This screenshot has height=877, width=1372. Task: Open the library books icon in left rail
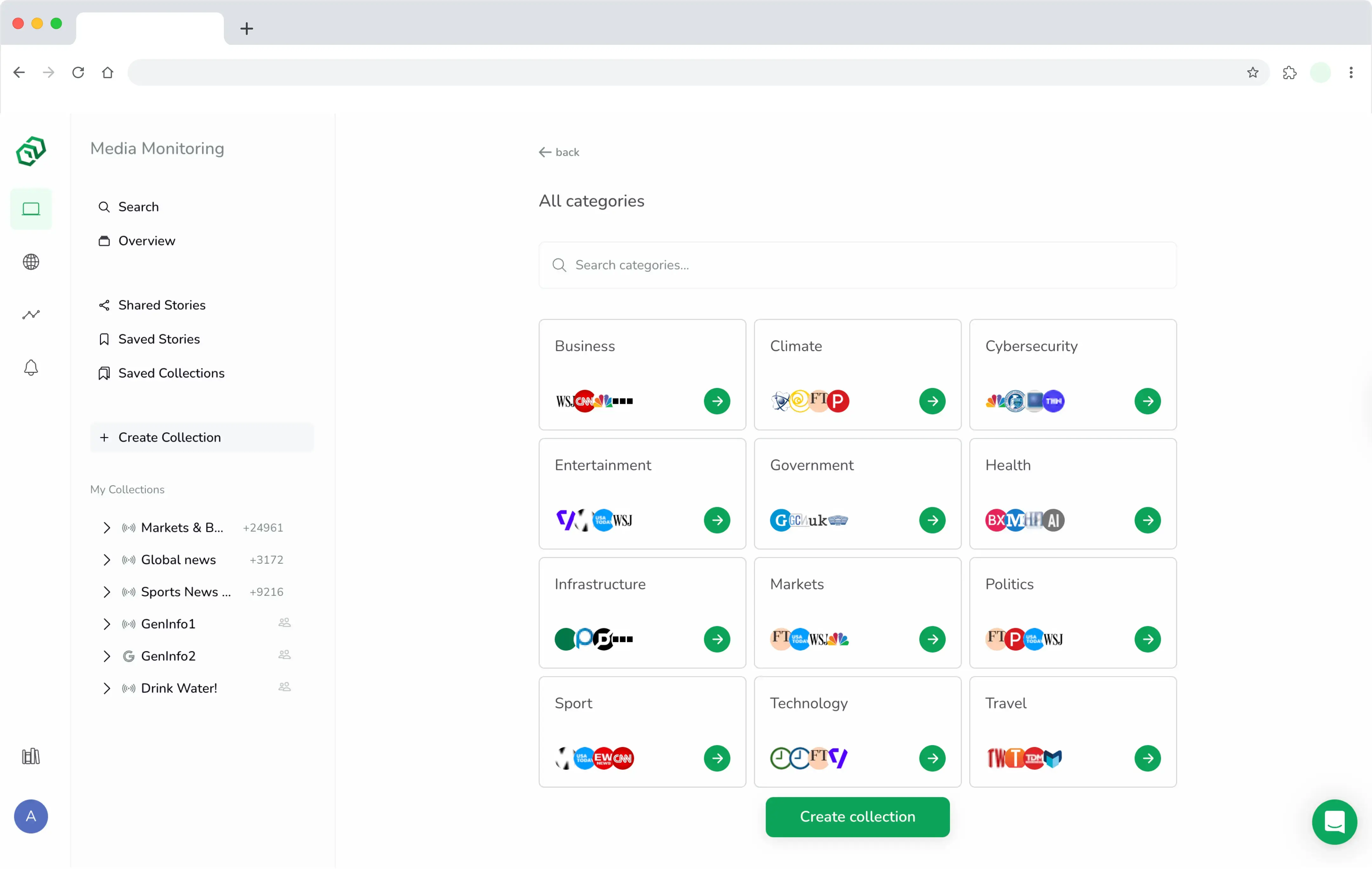coord(31,757)
